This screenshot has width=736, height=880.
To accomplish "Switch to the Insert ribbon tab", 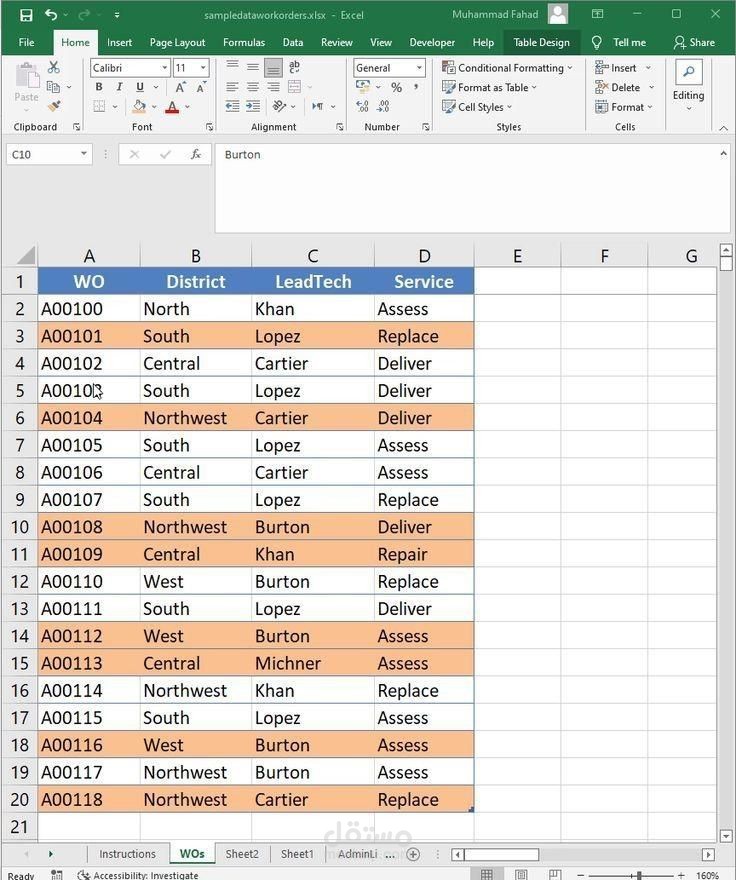I will (120, 42).
